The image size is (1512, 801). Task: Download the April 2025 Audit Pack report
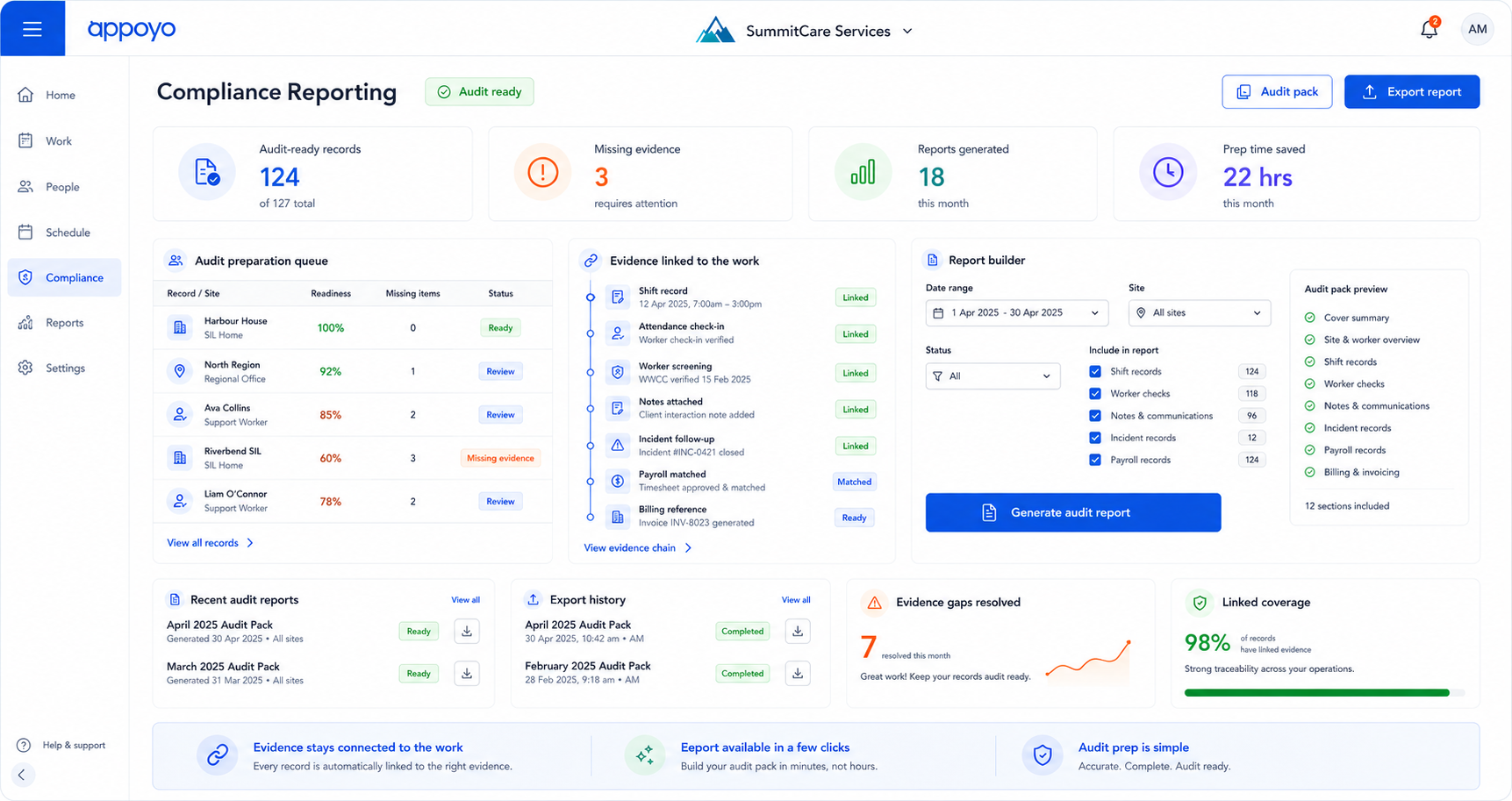tap(467, 631)
